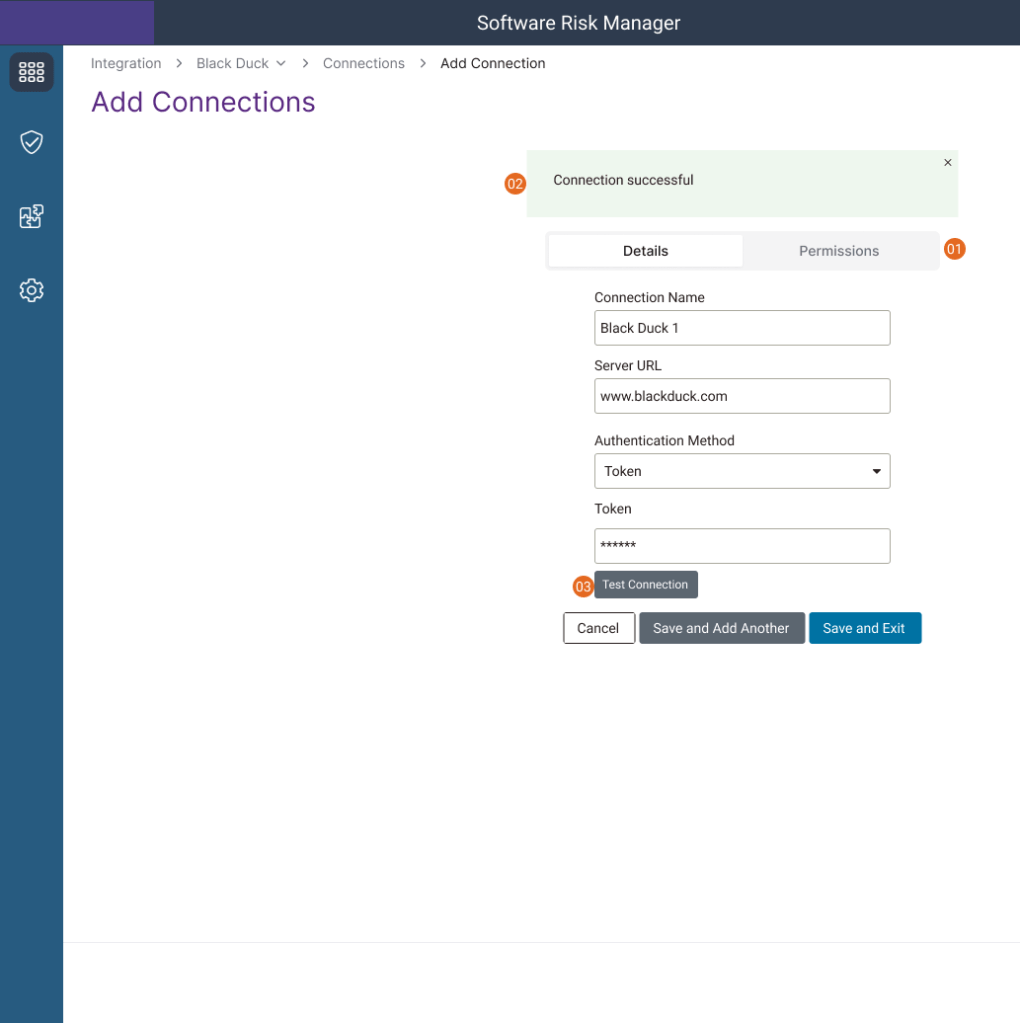Image resolution: width=1020 pixels, height=1023 pixels.
Task: Click the orange 03 annotation marker
Action: pos(583,586)
